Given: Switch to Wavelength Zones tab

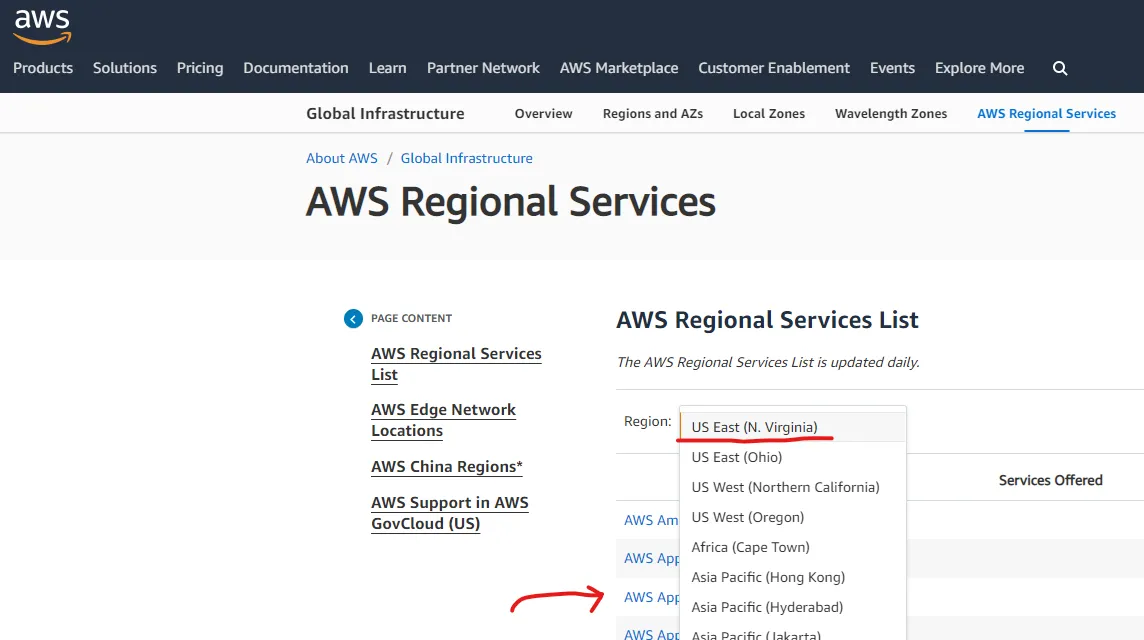Looking at the screenshot, I should point(891,113).
